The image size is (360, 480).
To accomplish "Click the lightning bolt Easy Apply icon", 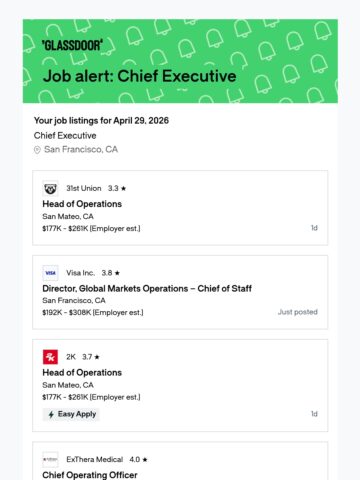I will coord(51,415).
